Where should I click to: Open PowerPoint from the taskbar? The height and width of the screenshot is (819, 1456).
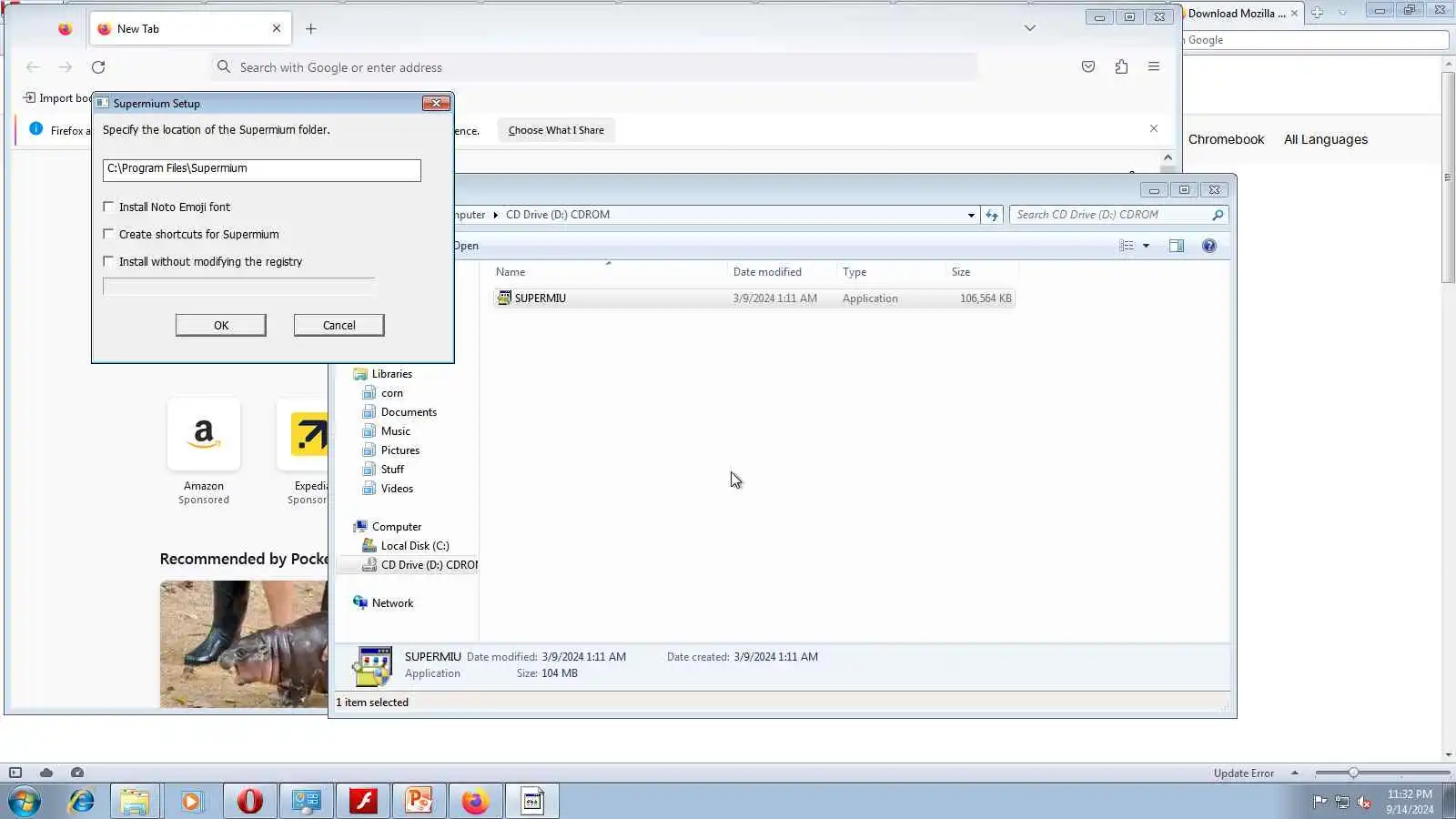click(419, 802)
